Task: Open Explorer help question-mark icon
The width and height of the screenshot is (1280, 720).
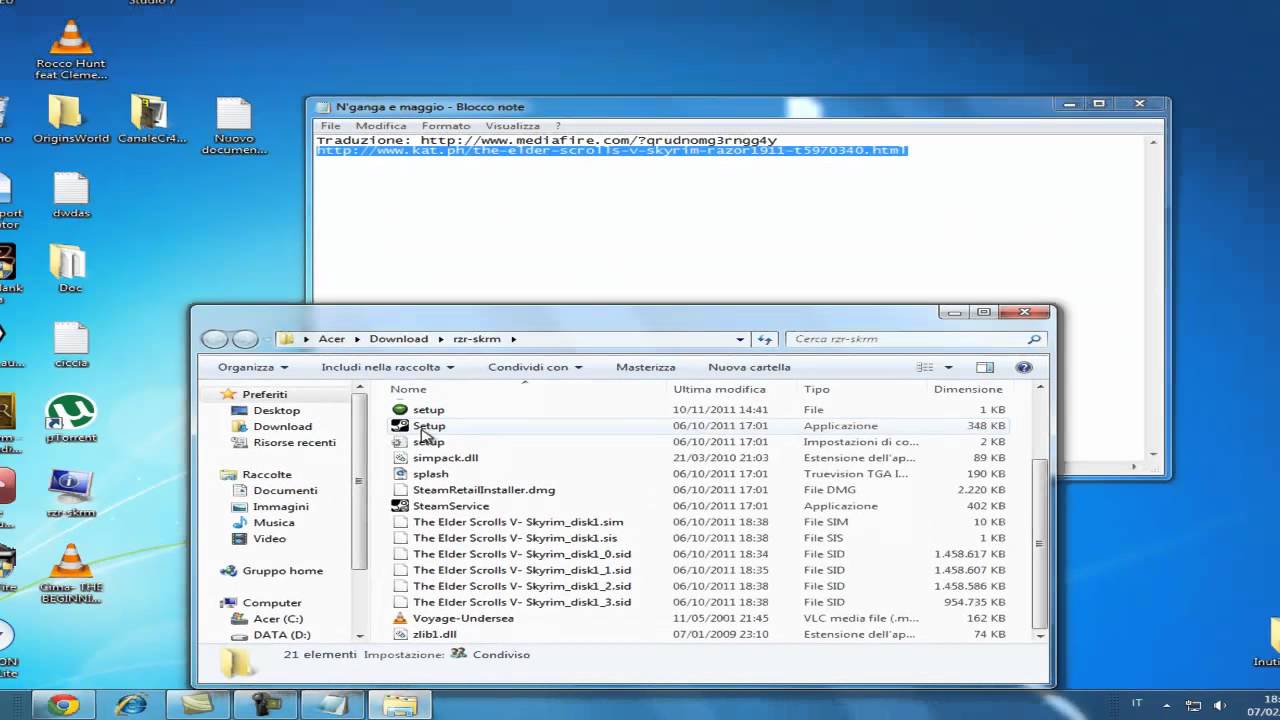Action: tap(1023, 367)
